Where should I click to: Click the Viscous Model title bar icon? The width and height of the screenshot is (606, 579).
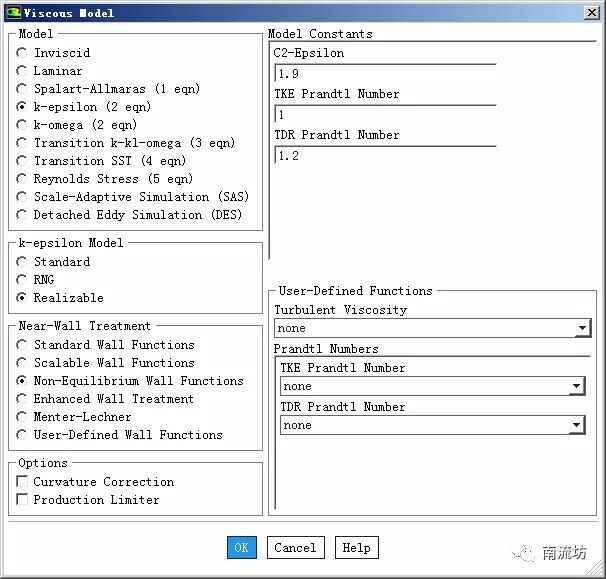(12, 13)
